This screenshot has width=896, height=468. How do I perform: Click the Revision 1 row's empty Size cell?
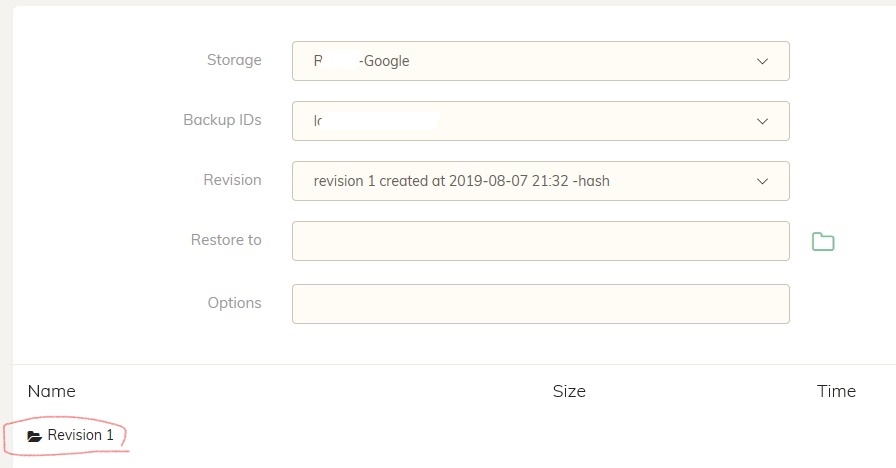(569, 436)
